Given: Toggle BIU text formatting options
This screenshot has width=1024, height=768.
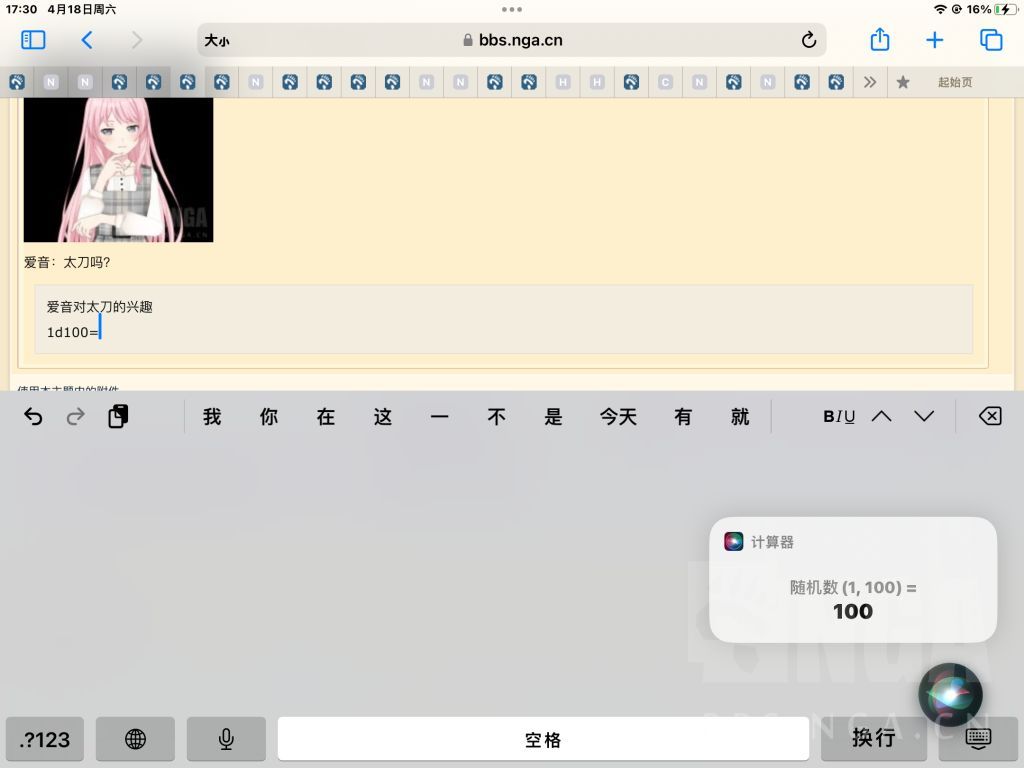Looking at the screenshot, I should [x=839, y=417].
